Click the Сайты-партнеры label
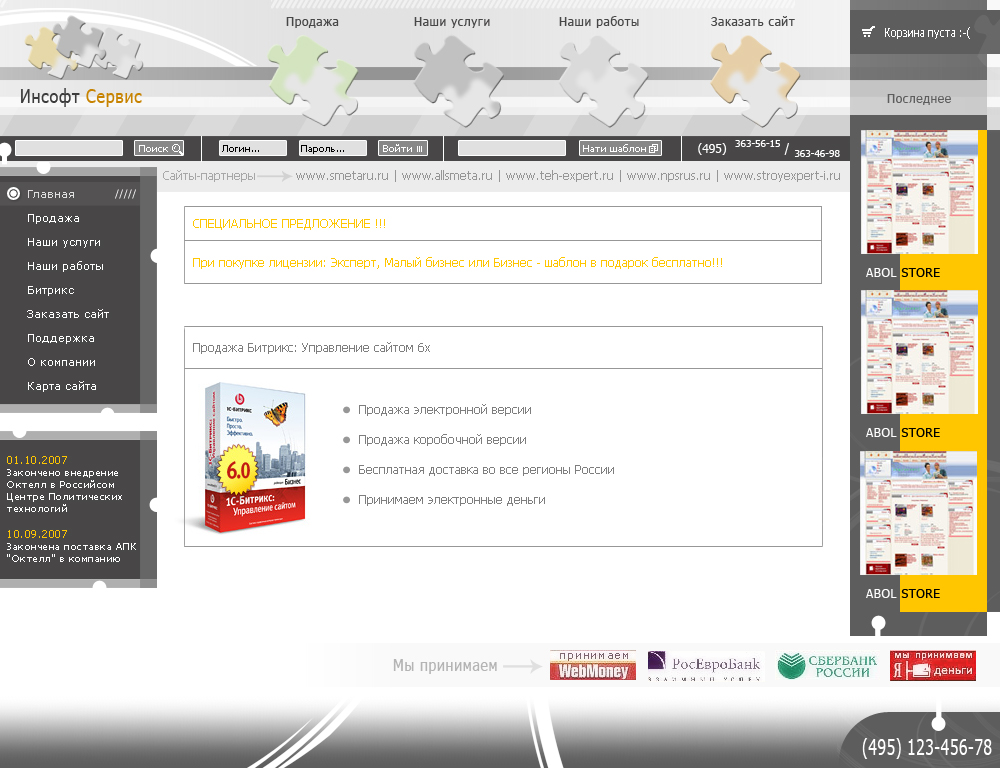The height and width of the screenshot is (768, 1000). [209, 175]
